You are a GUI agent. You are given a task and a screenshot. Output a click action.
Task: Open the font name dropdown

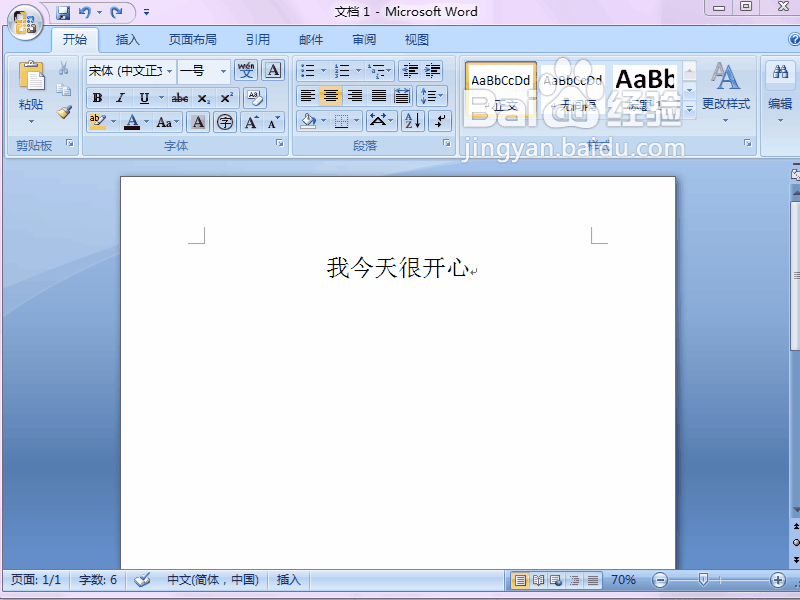click(x=168, y=71)
